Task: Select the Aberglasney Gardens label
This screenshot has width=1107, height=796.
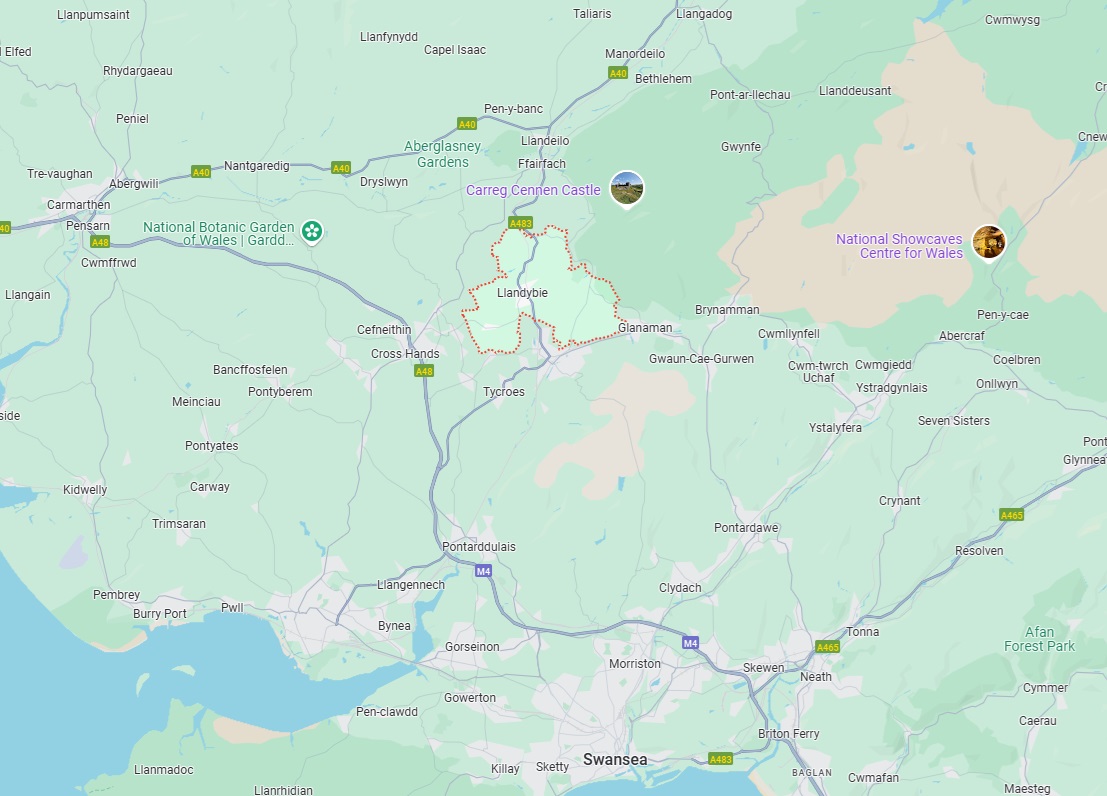Action: coord(442,154)
